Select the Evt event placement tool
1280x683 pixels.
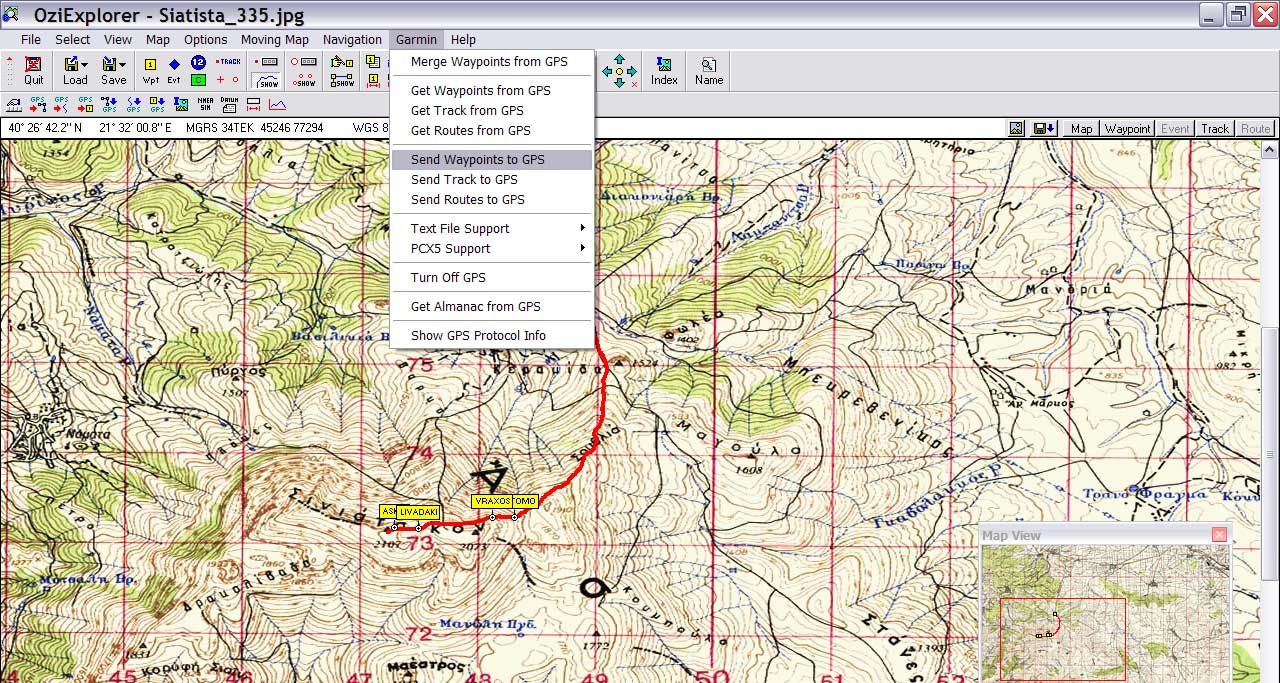click(174, 71)
